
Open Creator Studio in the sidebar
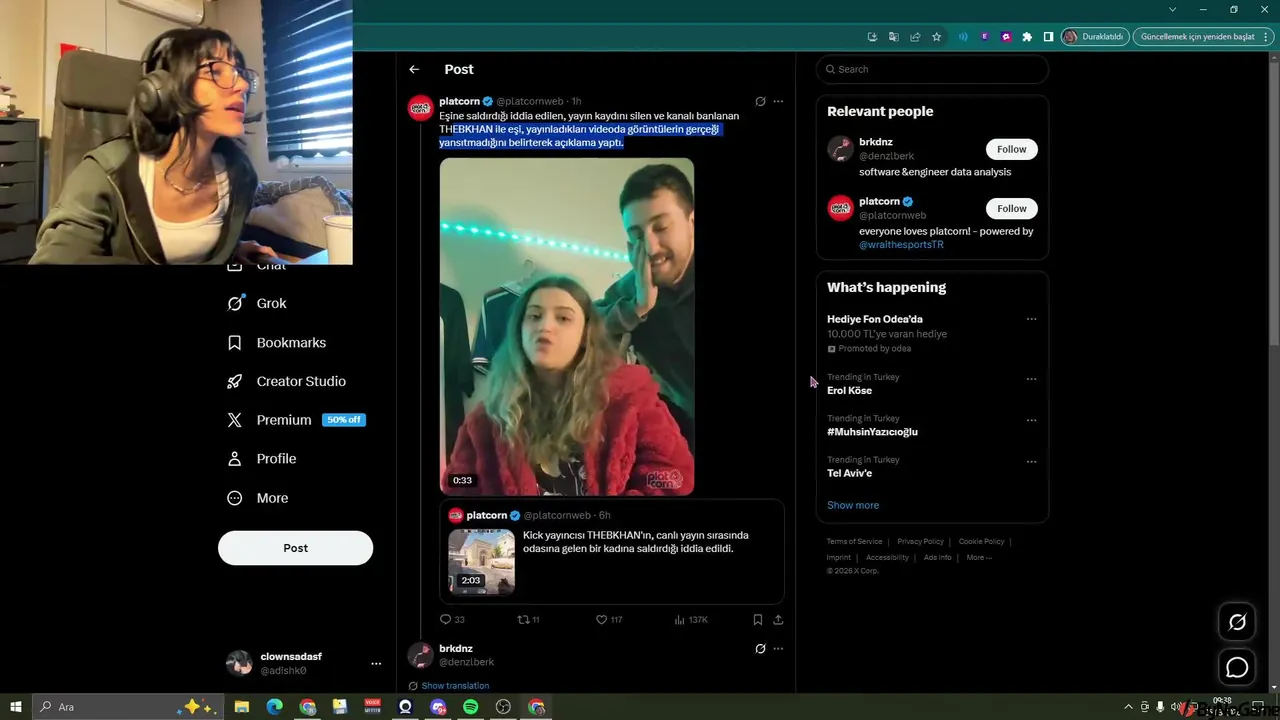[x=287, y=381]
